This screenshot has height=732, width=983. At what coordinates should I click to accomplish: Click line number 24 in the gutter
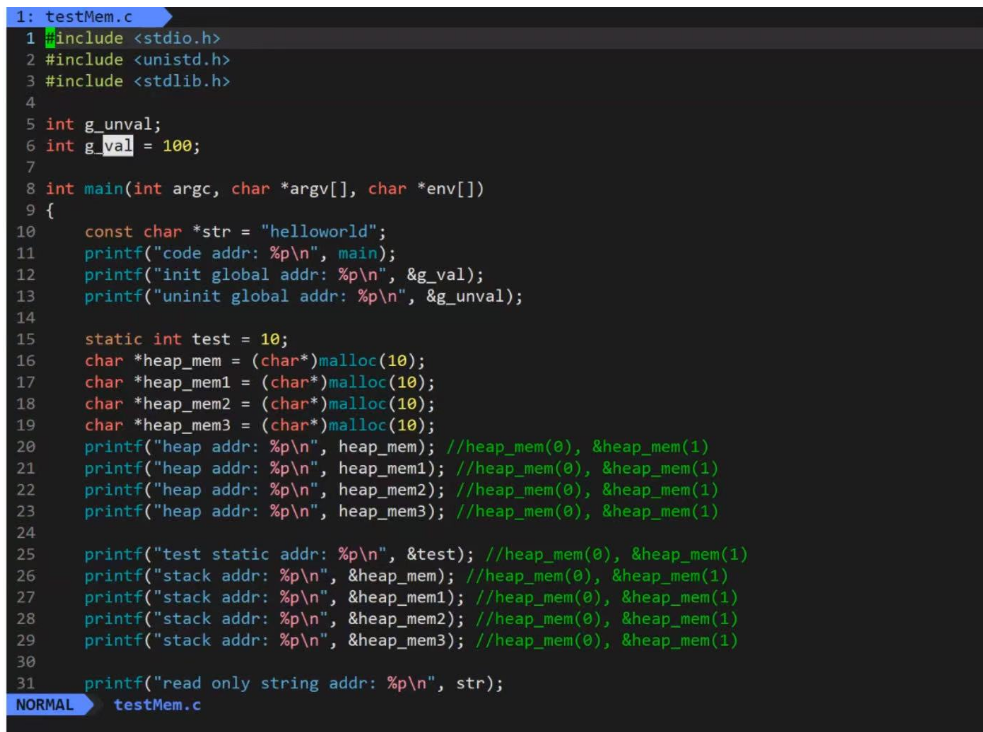26,533
